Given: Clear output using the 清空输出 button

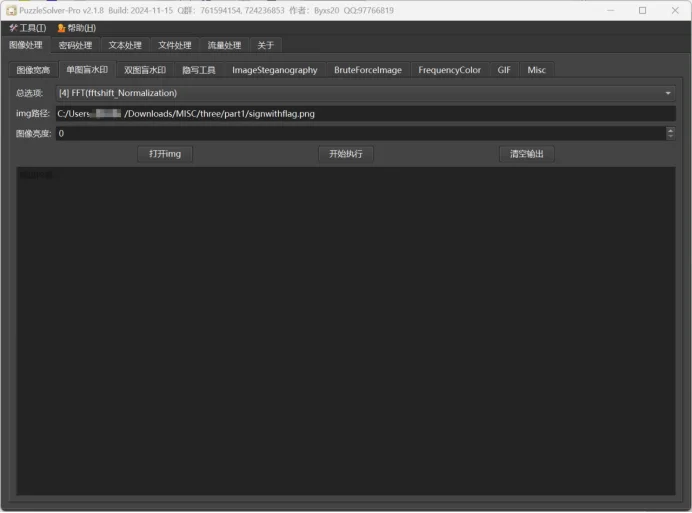Looking at the screenshot, I should click(x=526, y=154).
